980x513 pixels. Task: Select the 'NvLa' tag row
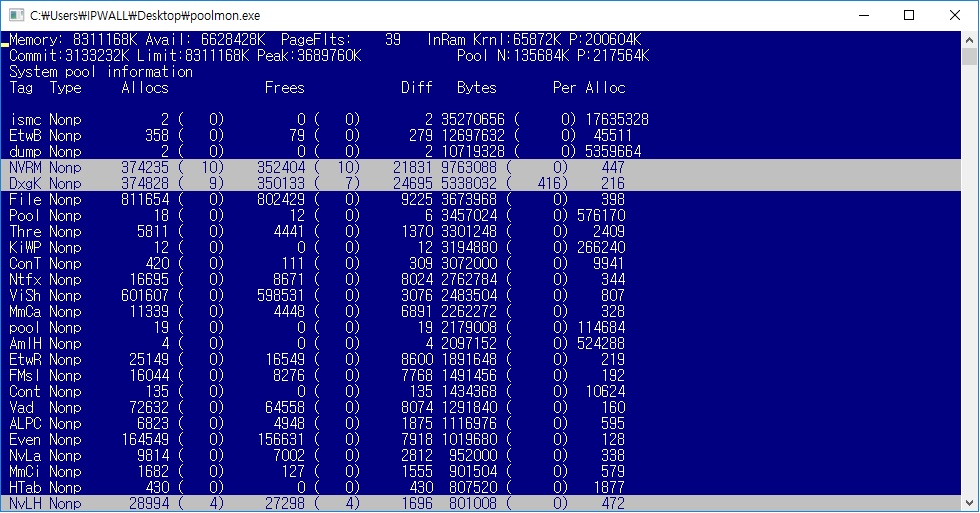click(481, 456)
